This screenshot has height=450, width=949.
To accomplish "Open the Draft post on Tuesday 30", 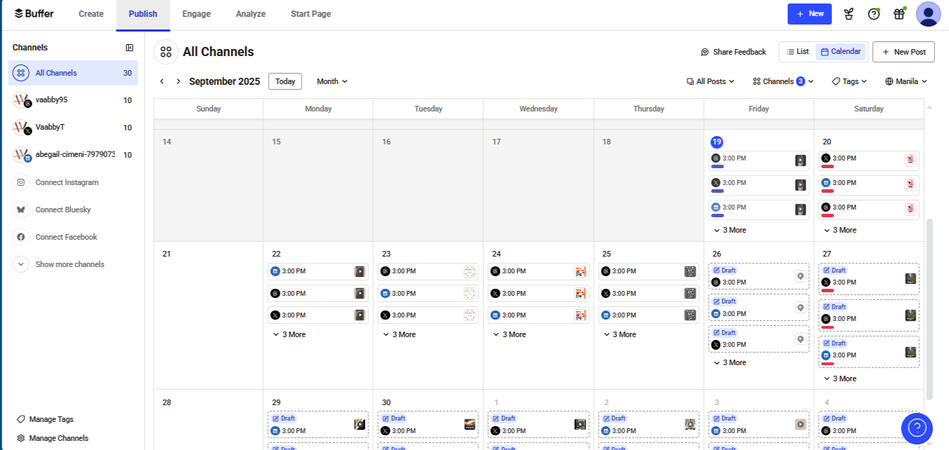I will pyautogui.click(x=428, y=425).
